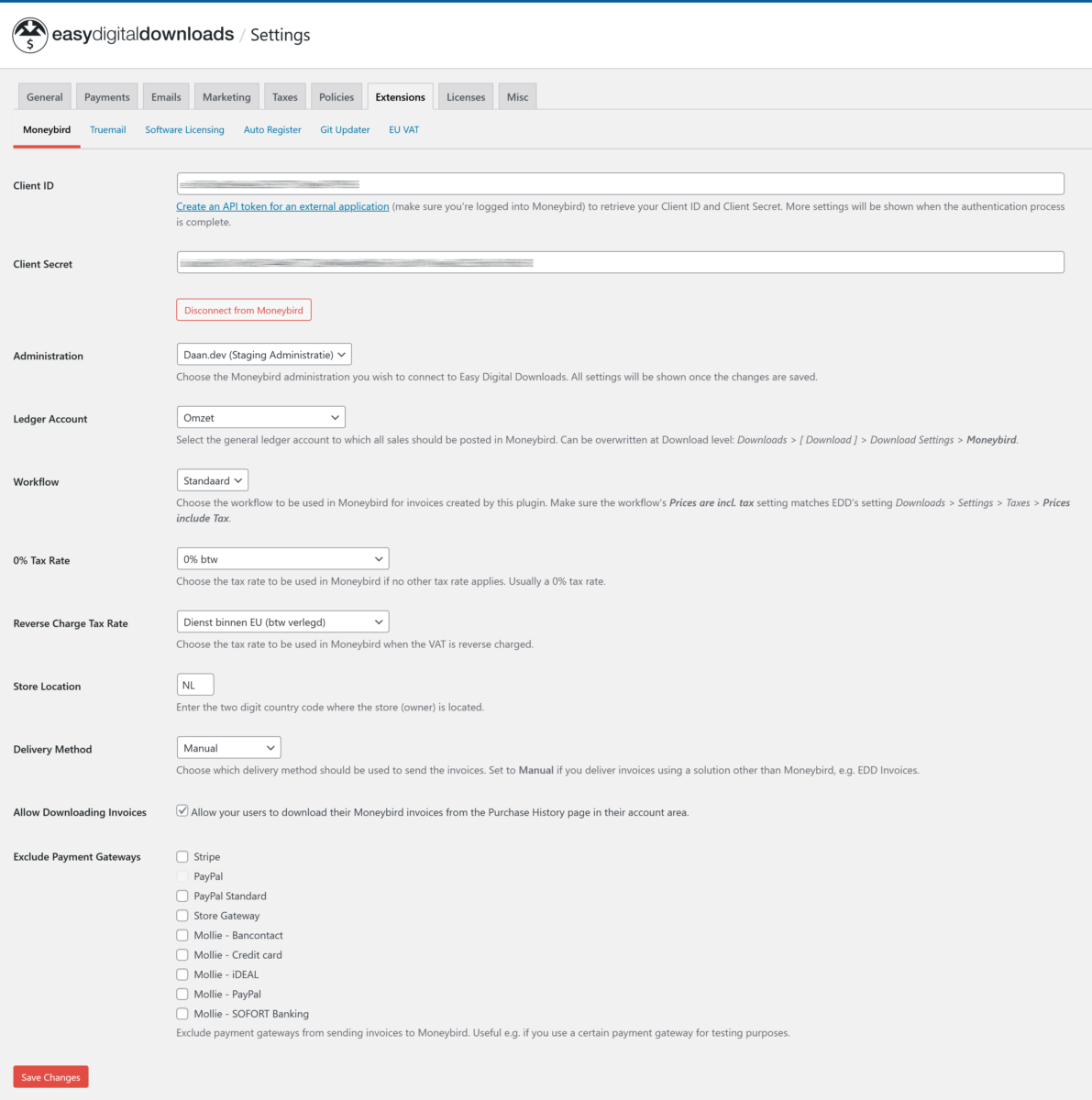The height and width of the screenshot is (1100, 1092).
Task: Open the Truemail section link
Action: coord(108,130)
